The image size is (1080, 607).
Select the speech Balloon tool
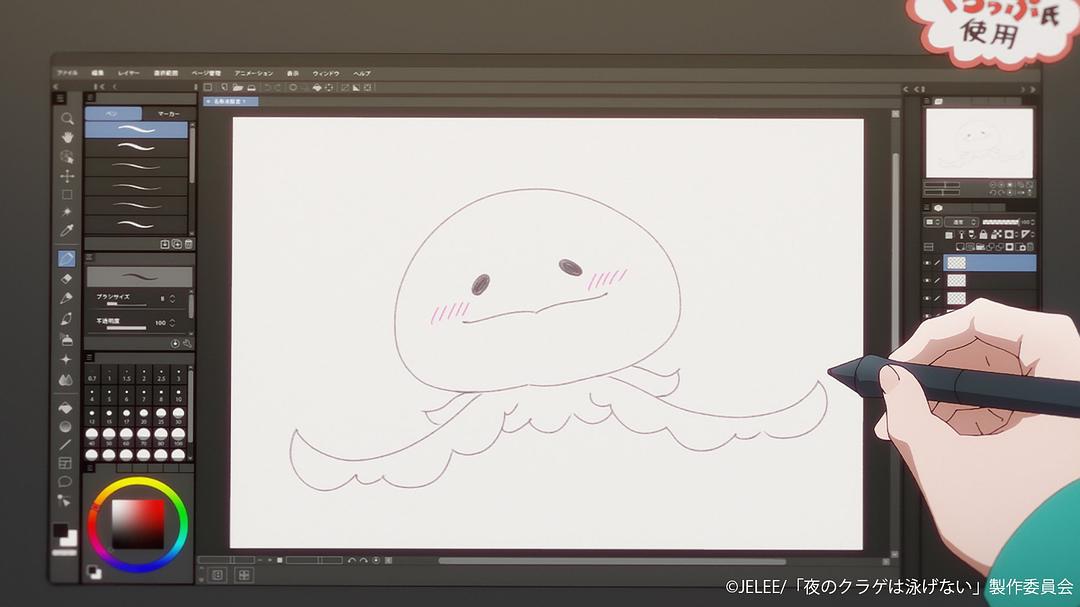(x=65, y=482)
